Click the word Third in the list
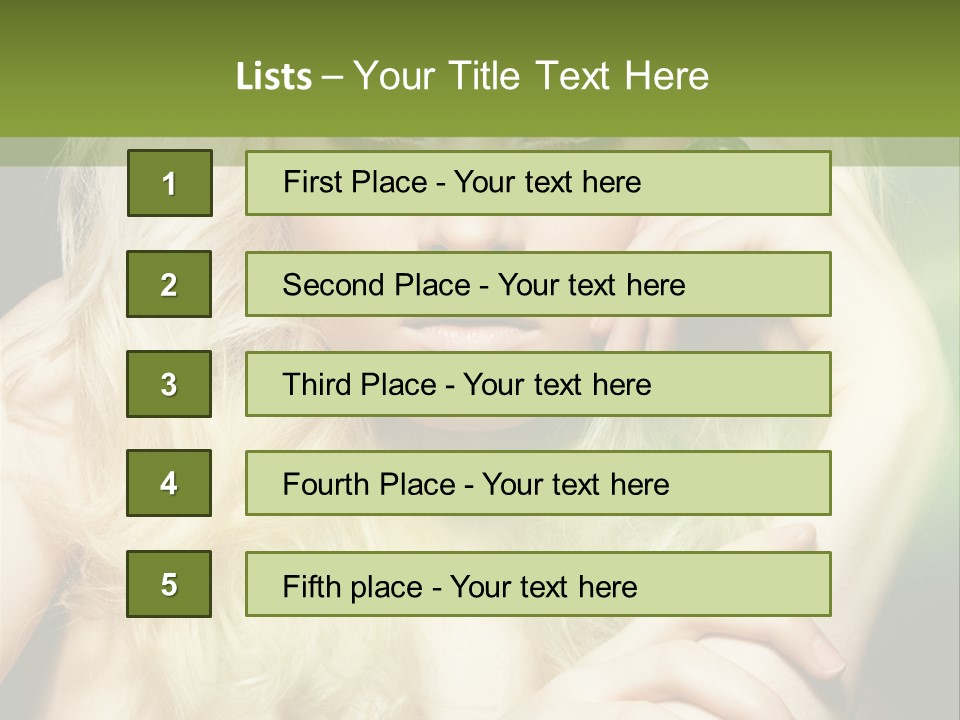Image resolution: width=960 pixels, height=720 pixels. [x=316, y=384]
